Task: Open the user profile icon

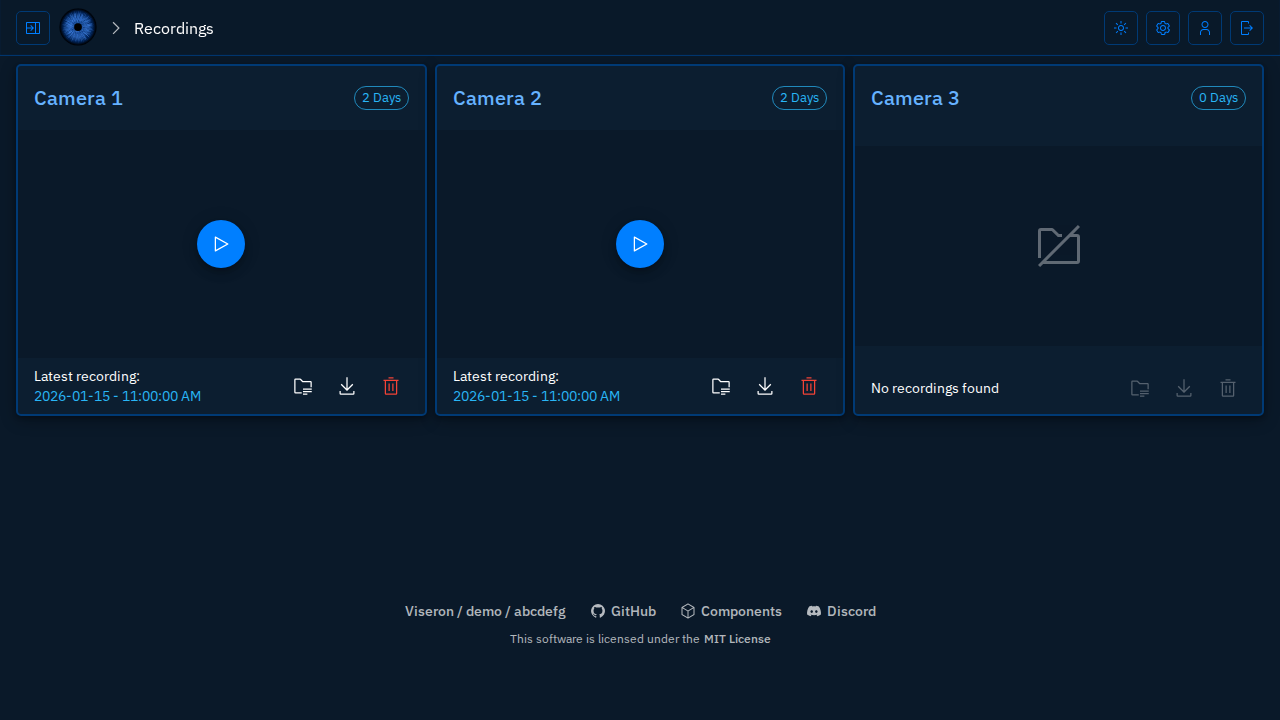Action: tap(1205, 28)
